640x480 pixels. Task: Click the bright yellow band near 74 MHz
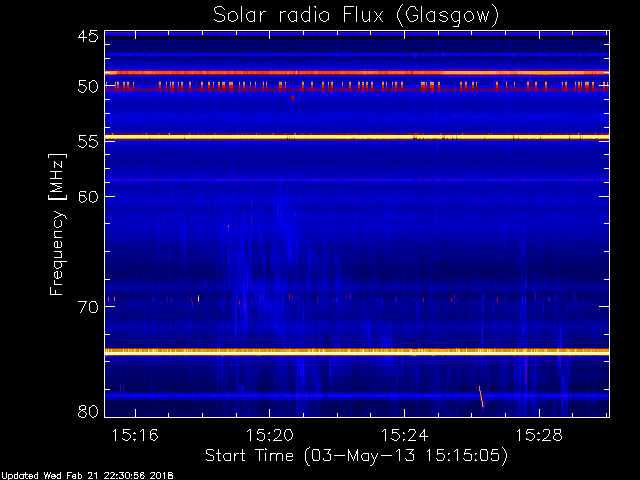pyautogui.click(x=356, y=351)
